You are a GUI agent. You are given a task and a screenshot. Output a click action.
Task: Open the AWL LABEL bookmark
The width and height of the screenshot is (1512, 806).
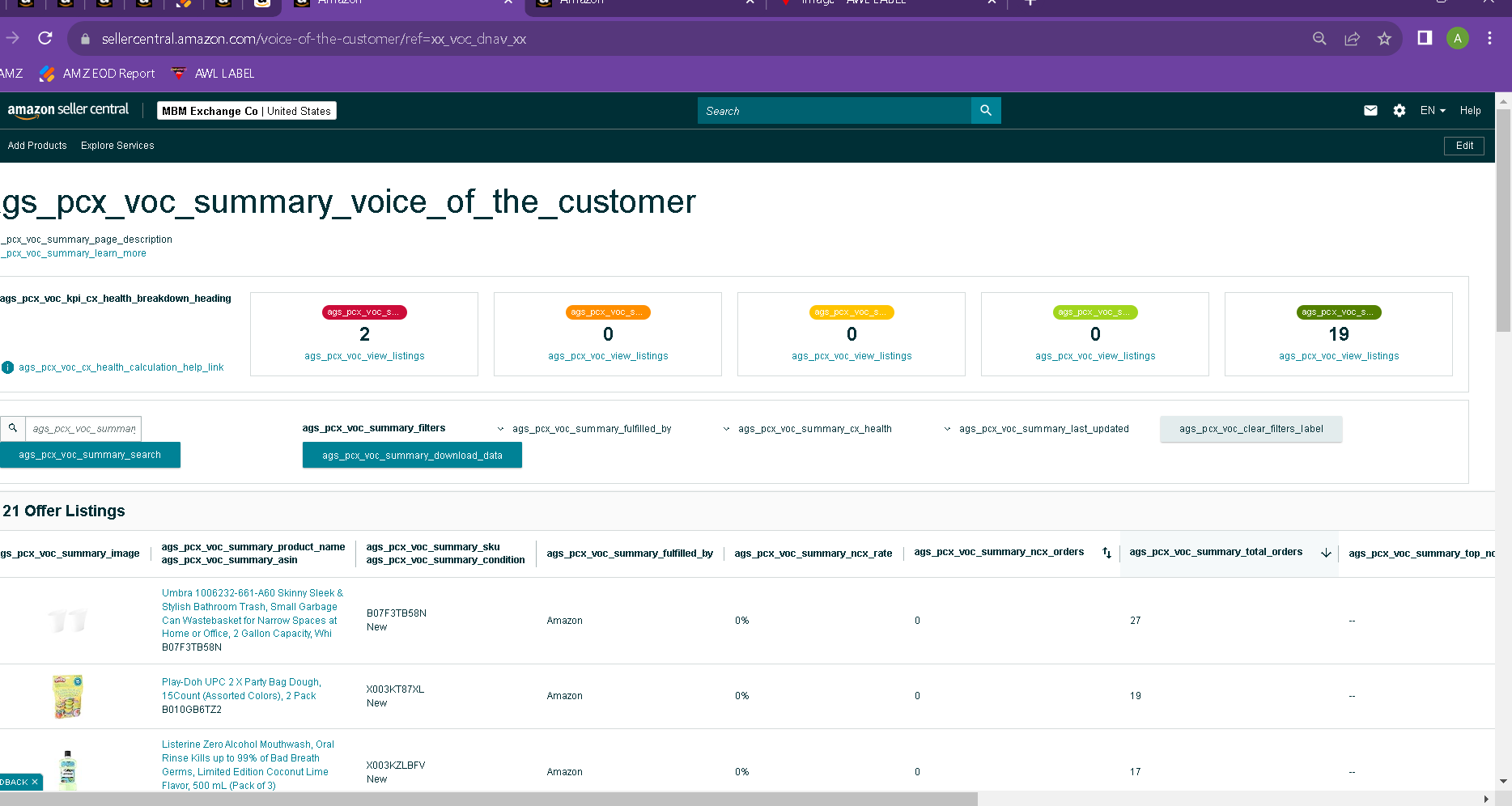214,74
